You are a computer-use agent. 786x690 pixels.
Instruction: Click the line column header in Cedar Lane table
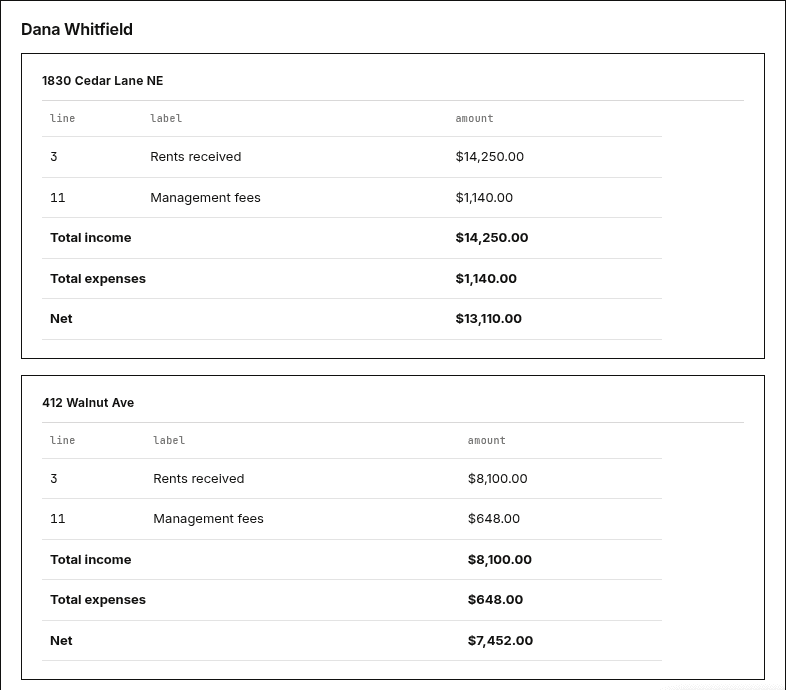[63, 118]
